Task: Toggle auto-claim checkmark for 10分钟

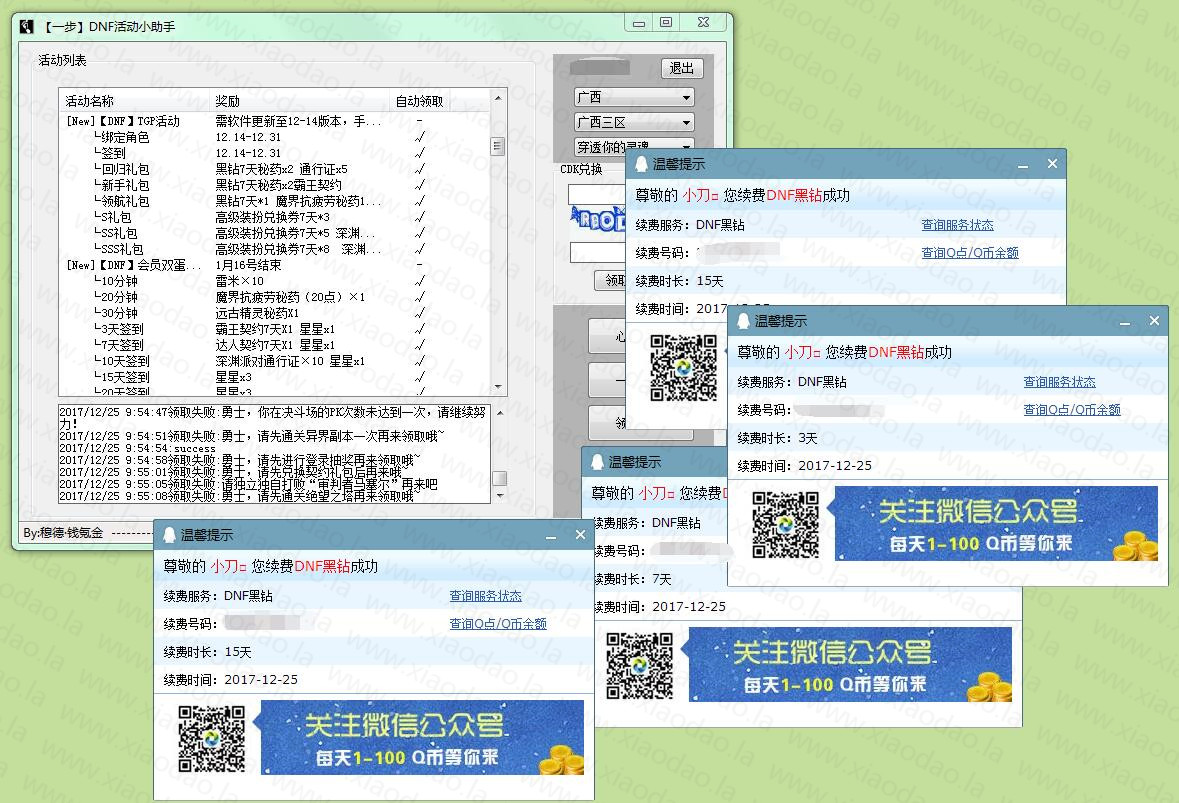Action: (420, 280)
